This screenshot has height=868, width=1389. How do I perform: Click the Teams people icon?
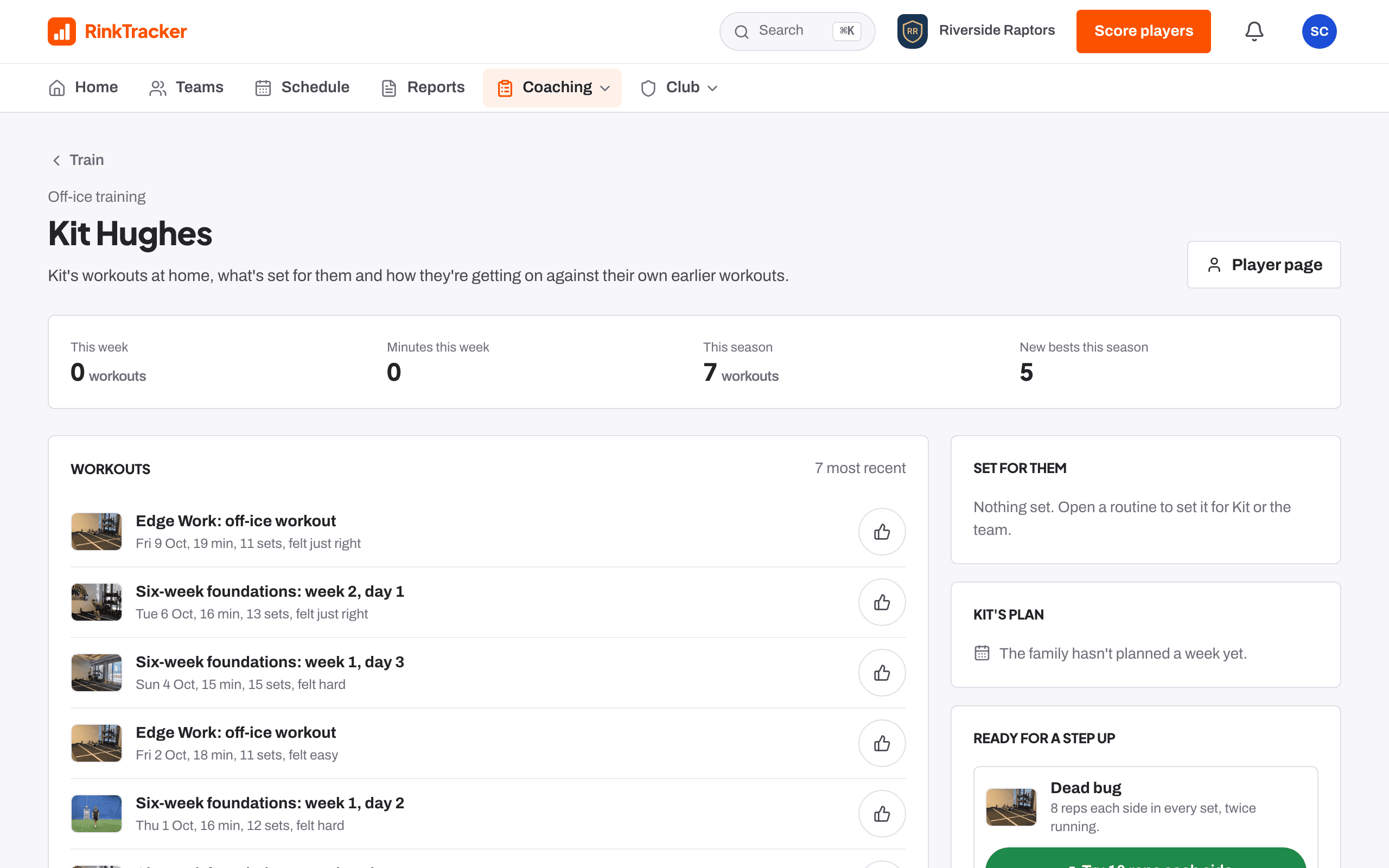(158, 88)
